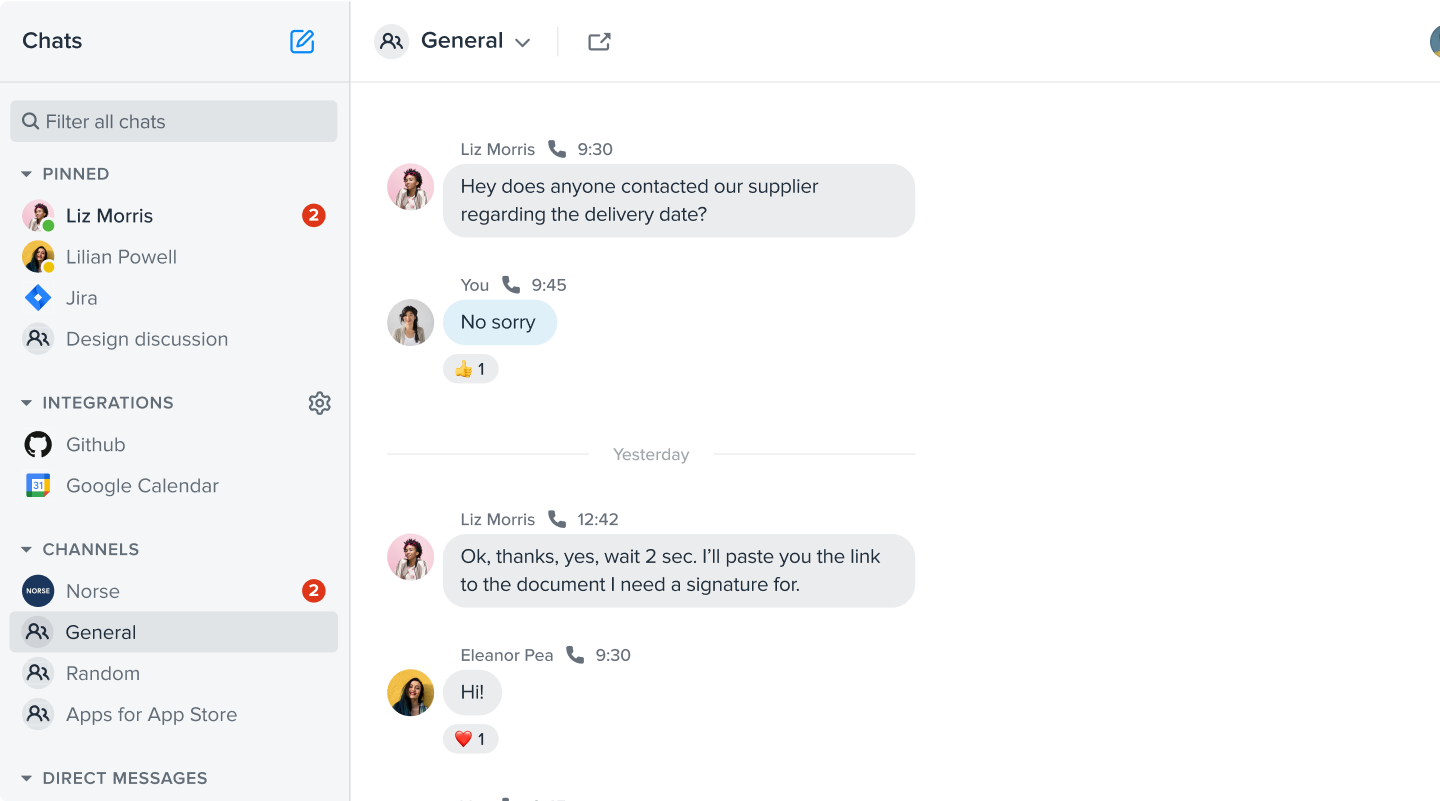Image resolution: width=1440 pixels, height=801 pixels.
Task: Open the Apps for App Store channel
Action: (x=151, y=714)
